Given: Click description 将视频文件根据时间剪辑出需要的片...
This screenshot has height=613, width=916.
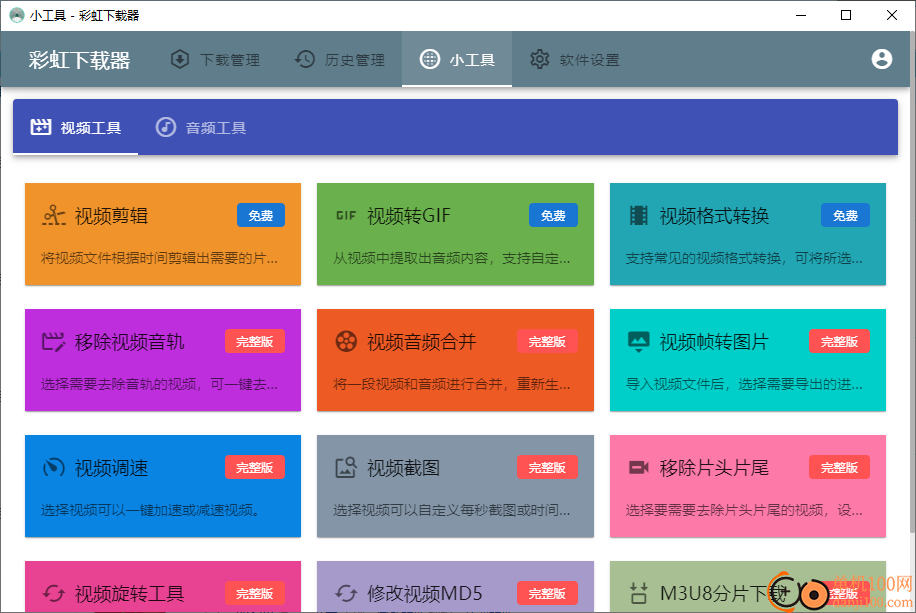Looking at the screenshot, I should click(x=159, y=258).
